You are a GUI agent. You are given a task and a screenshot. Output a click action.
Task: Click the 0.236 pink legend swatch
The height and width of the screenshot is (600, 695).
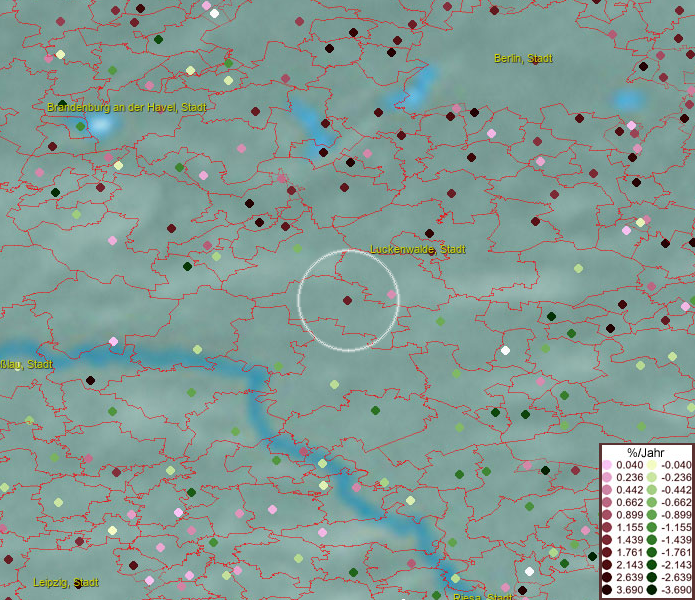[x=607, y=478]
